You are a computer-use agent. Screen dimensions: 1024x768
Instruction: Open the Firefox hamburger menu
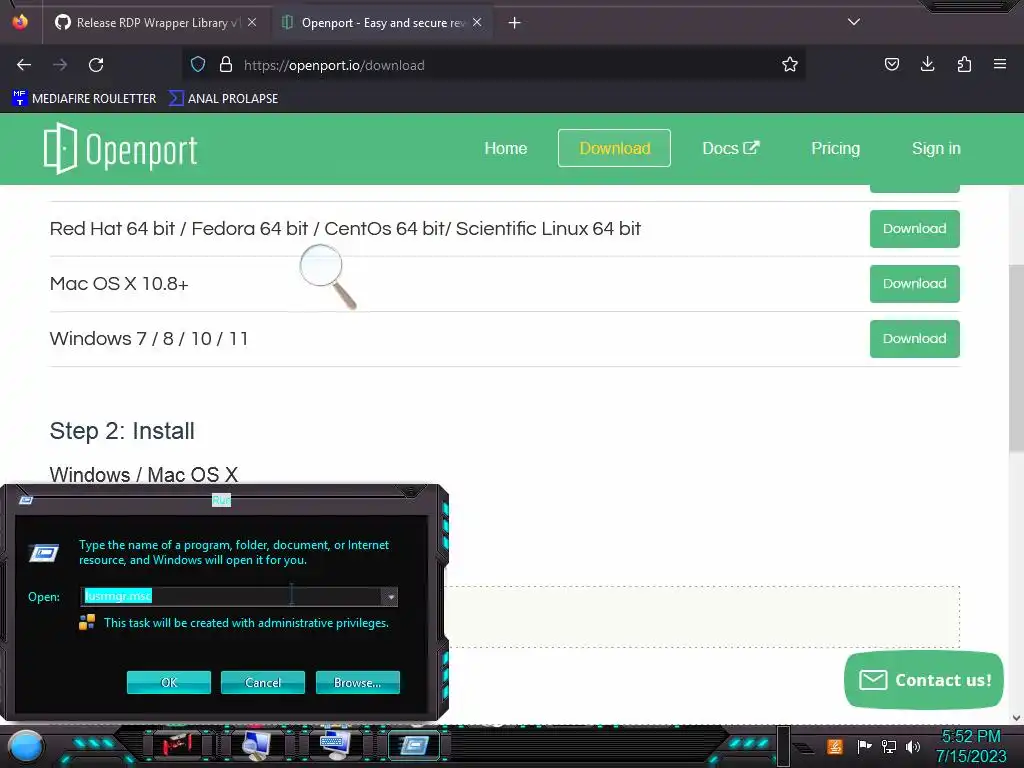tap(1000, 64)
